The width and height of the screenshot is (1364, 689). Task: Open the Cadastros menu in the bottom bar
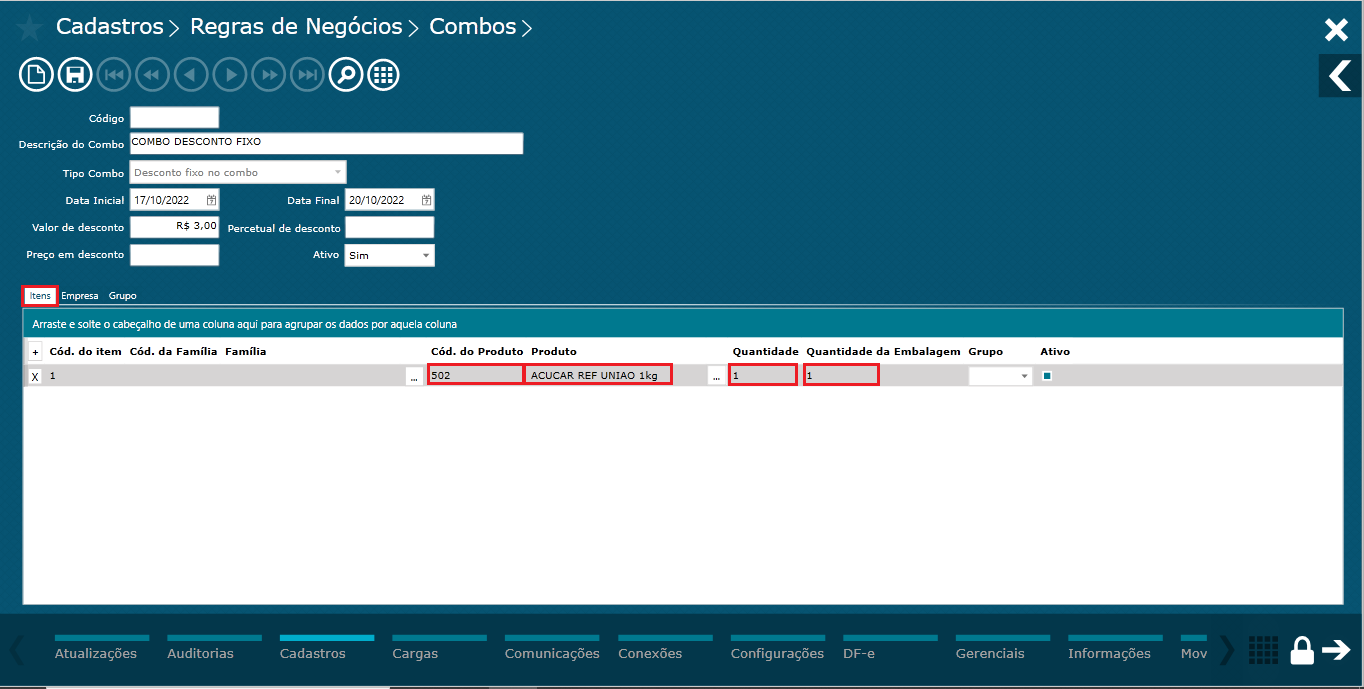click(x=313, y=653)
